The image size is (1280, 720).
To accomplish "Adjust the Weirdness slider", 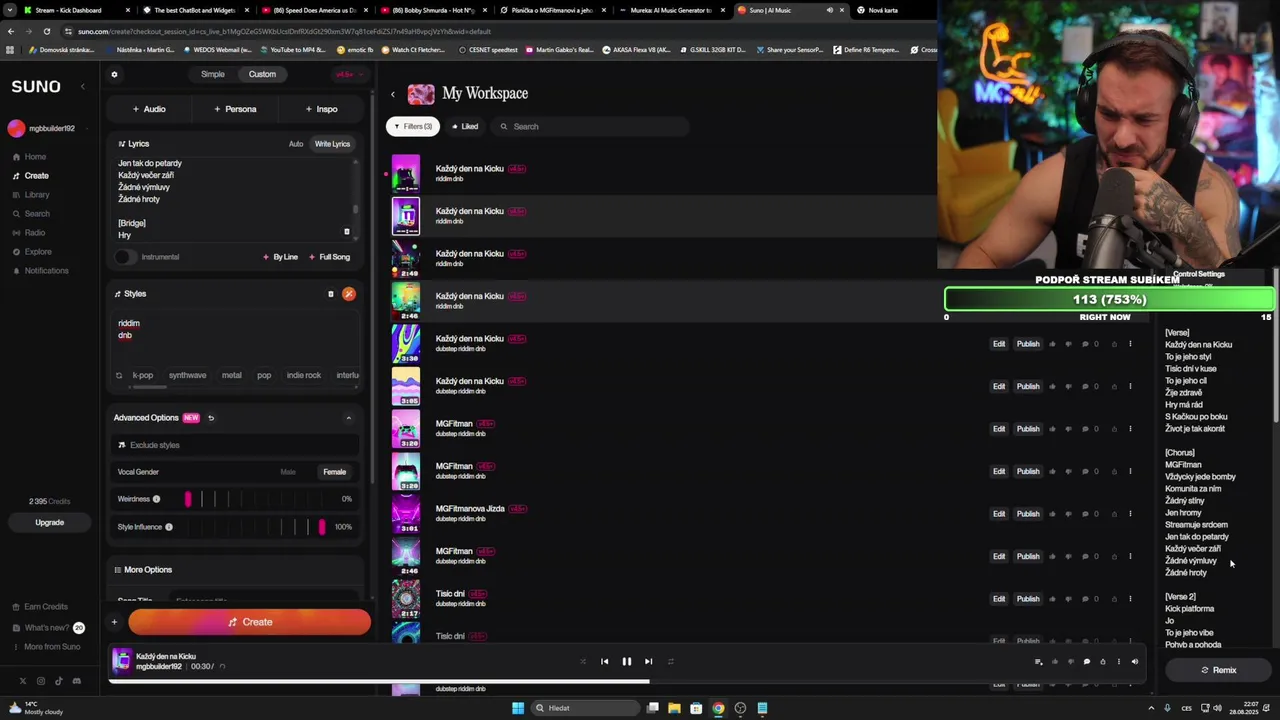I will pos(256,499).
